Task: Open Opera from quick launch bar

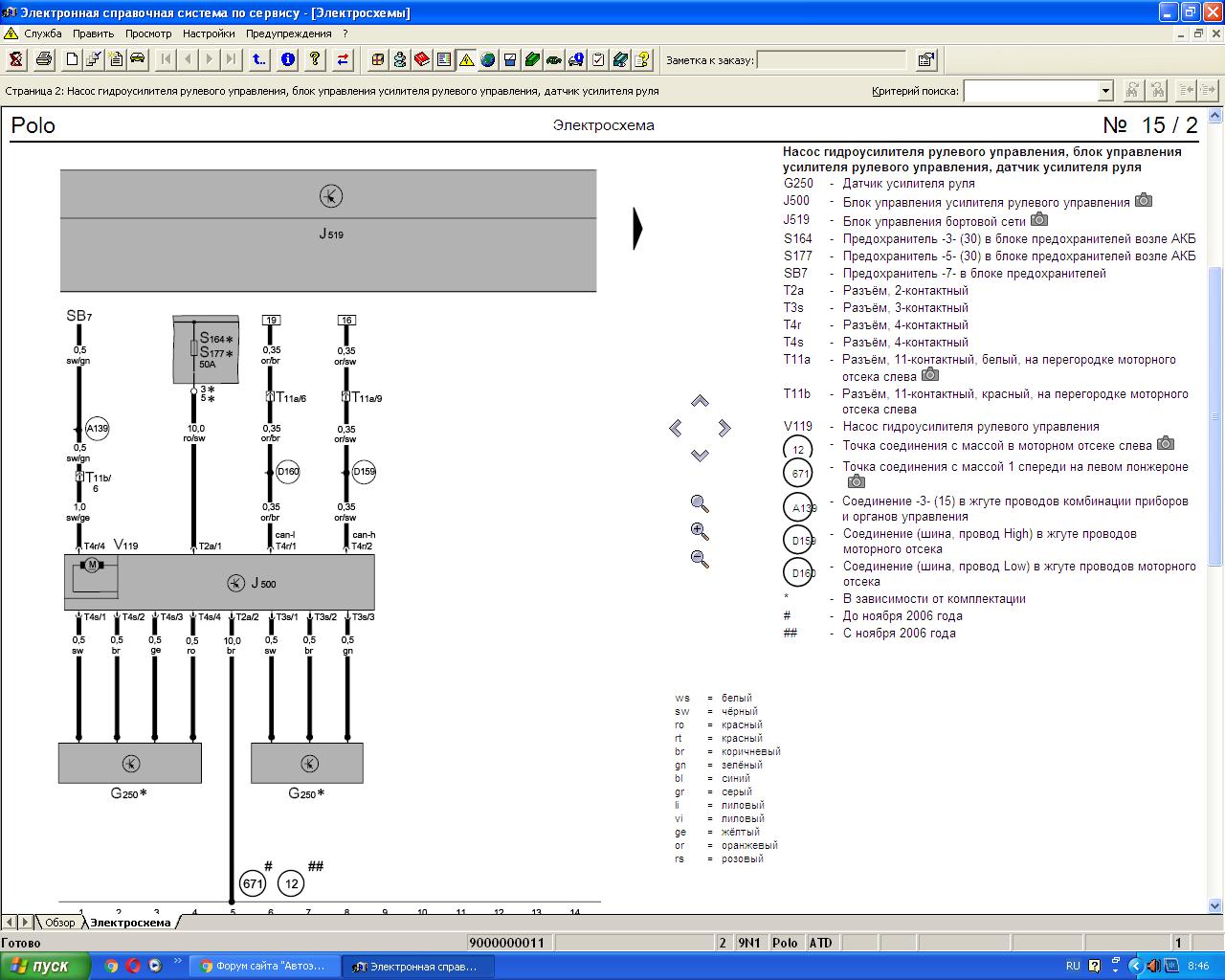Action: coord(133,966)
